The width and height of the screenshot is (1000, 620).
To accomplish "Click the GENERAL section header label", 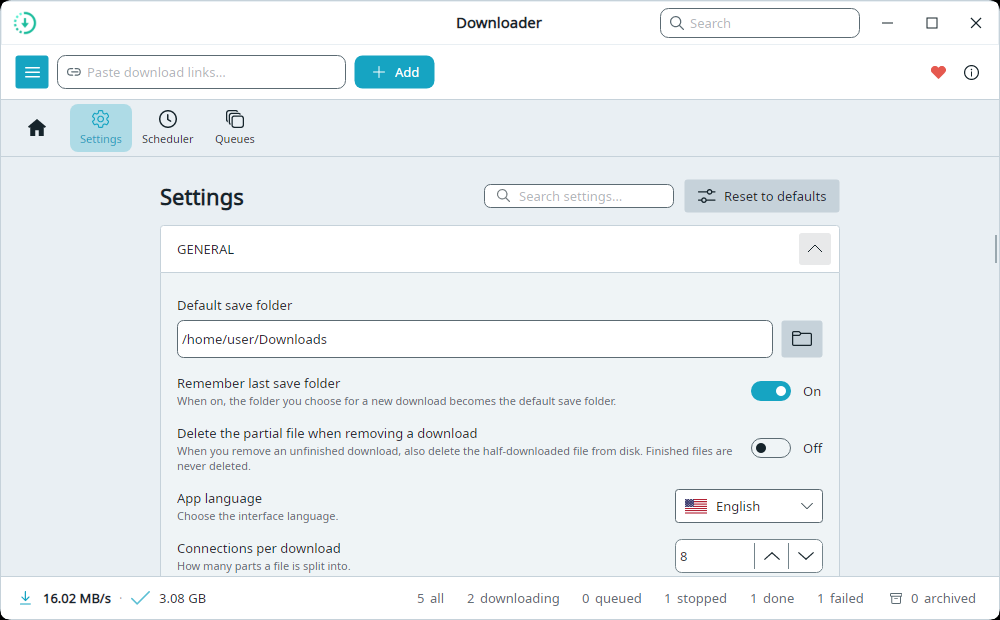I will click(x=205, y=249).
